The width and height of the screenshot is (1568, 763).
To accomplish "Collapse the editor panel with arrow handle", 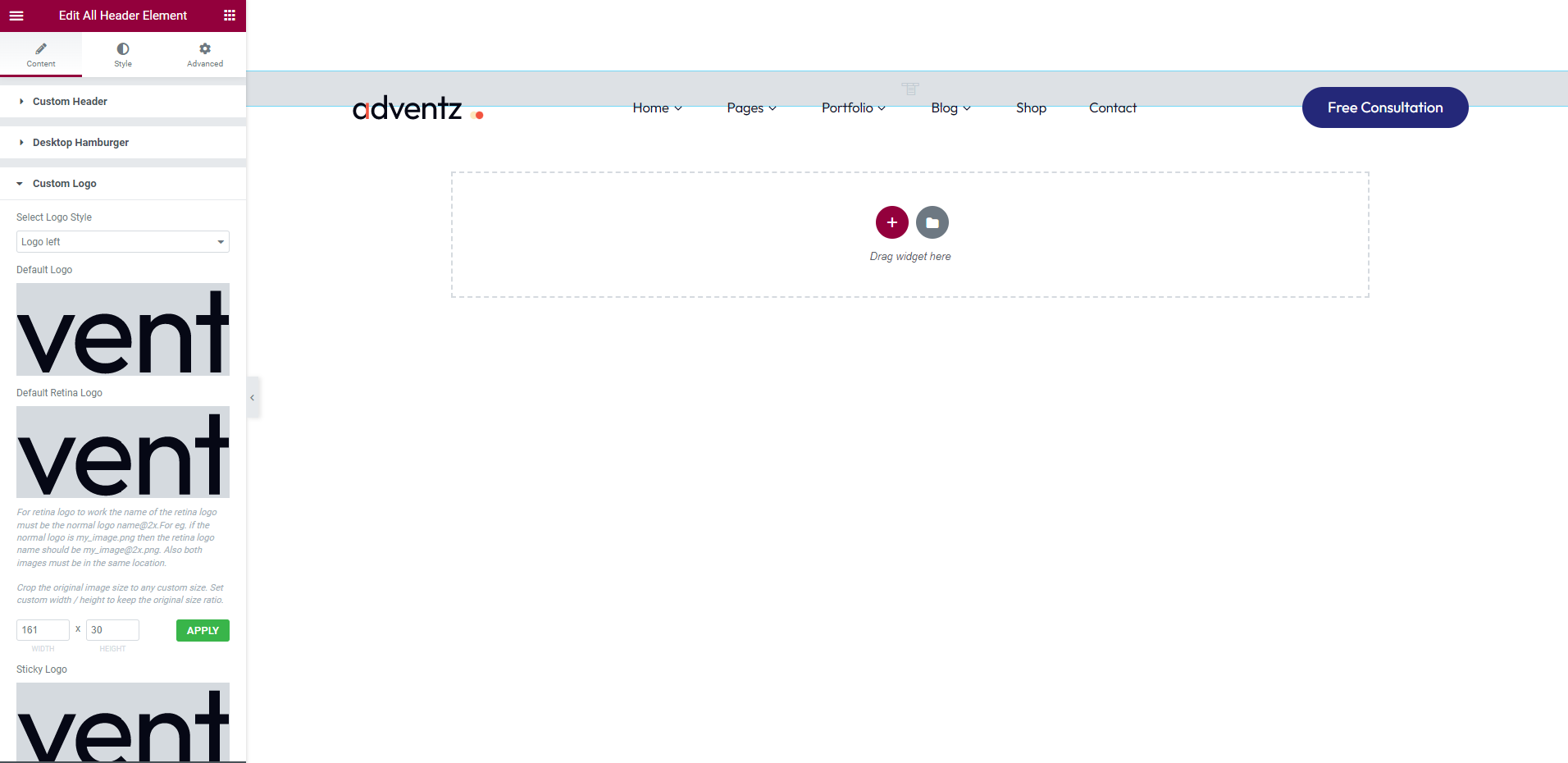I will click(x=253, y=398).
